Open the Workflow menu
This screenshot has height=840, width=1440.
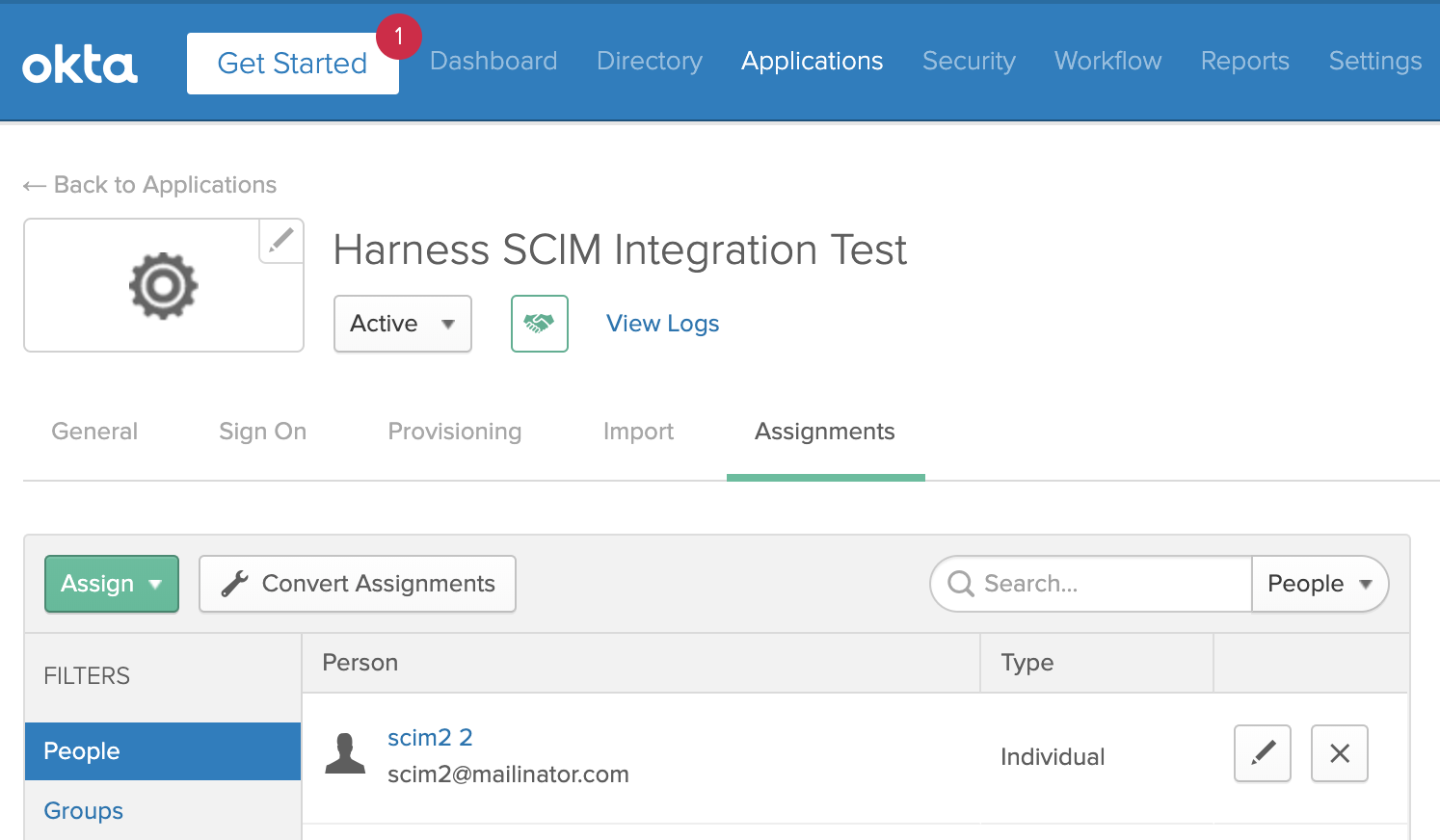(1108, 61)
